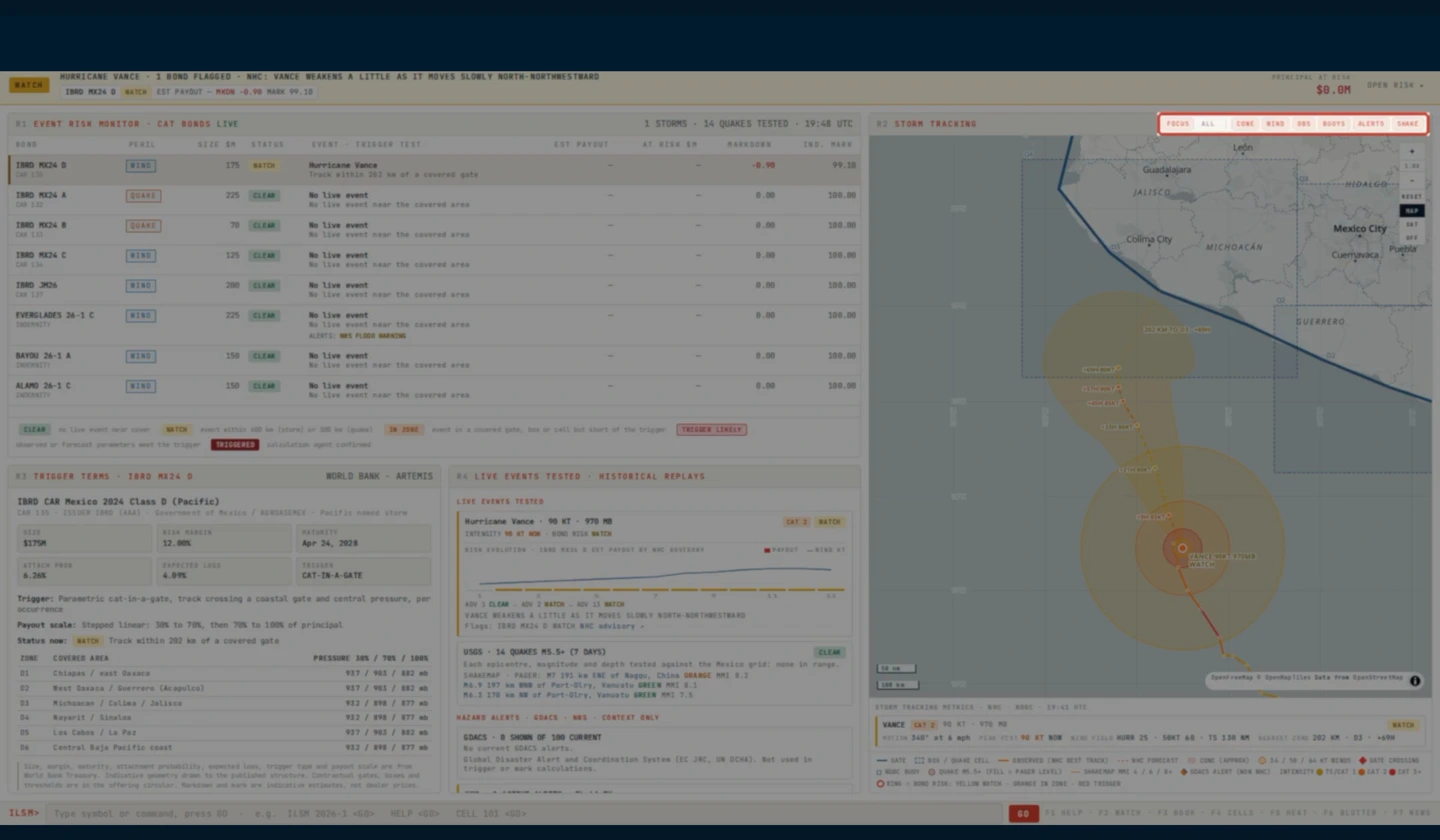The height and width of the screenshot is (840, 1440).
Task: Toggle the ALERTS layer on the map
Action: click(x=1371, y=124)
